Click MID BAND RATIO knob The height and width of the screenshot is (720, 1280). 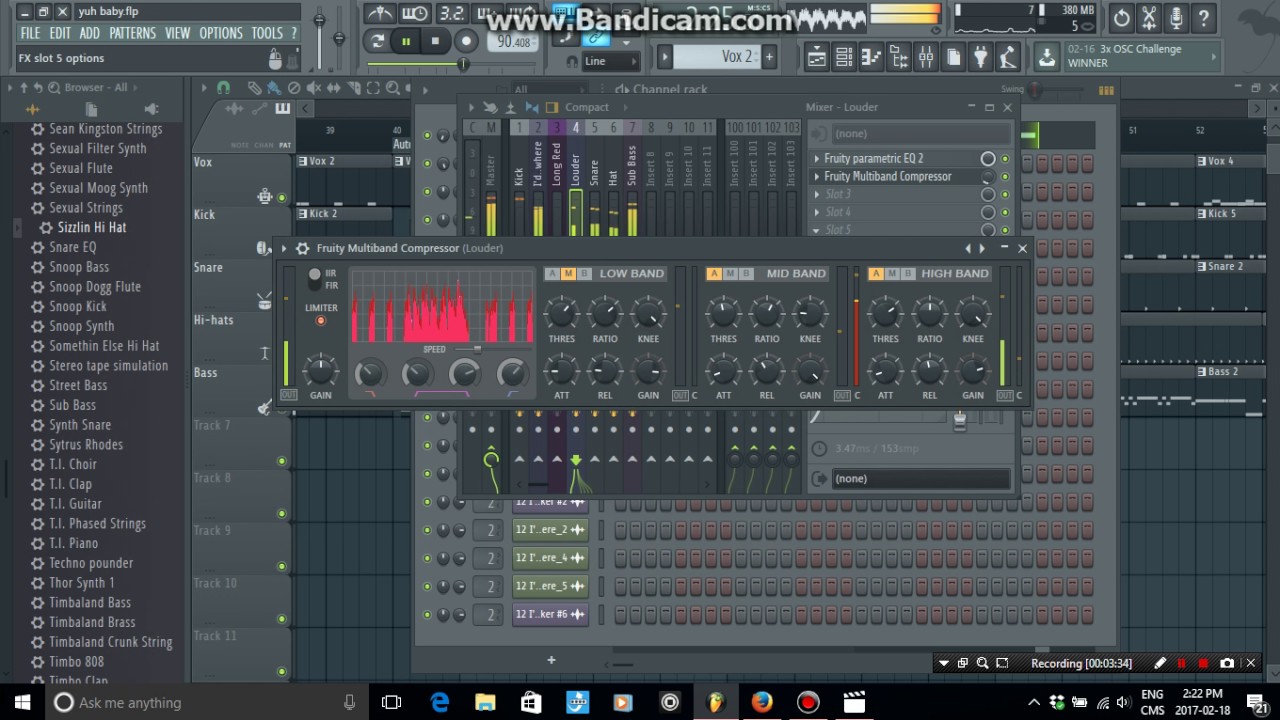coord(767,313)
